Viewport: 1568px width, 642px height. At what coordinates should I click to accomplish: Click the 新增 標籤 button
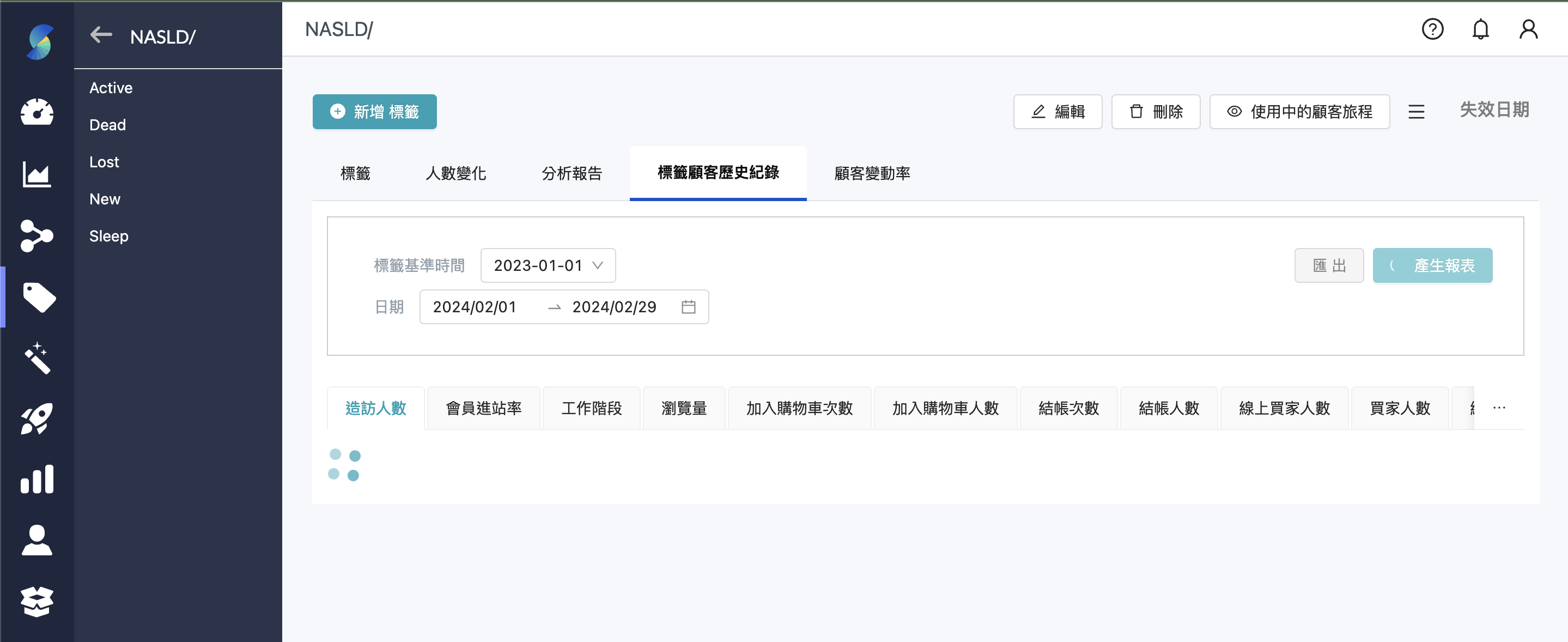pos(374,112)
